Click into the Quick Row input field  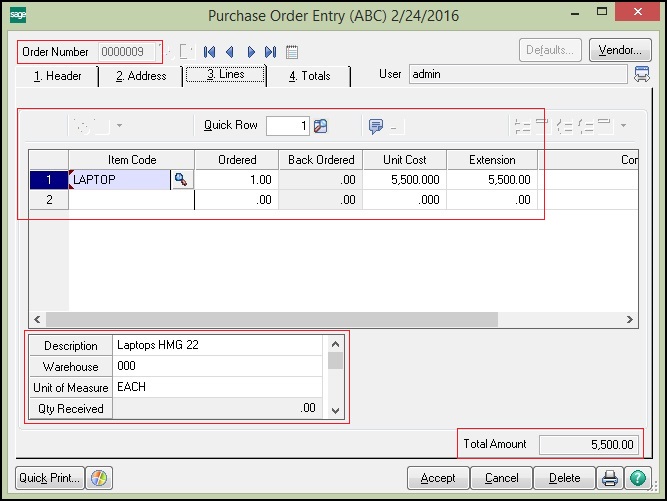(x=287, y=126)
